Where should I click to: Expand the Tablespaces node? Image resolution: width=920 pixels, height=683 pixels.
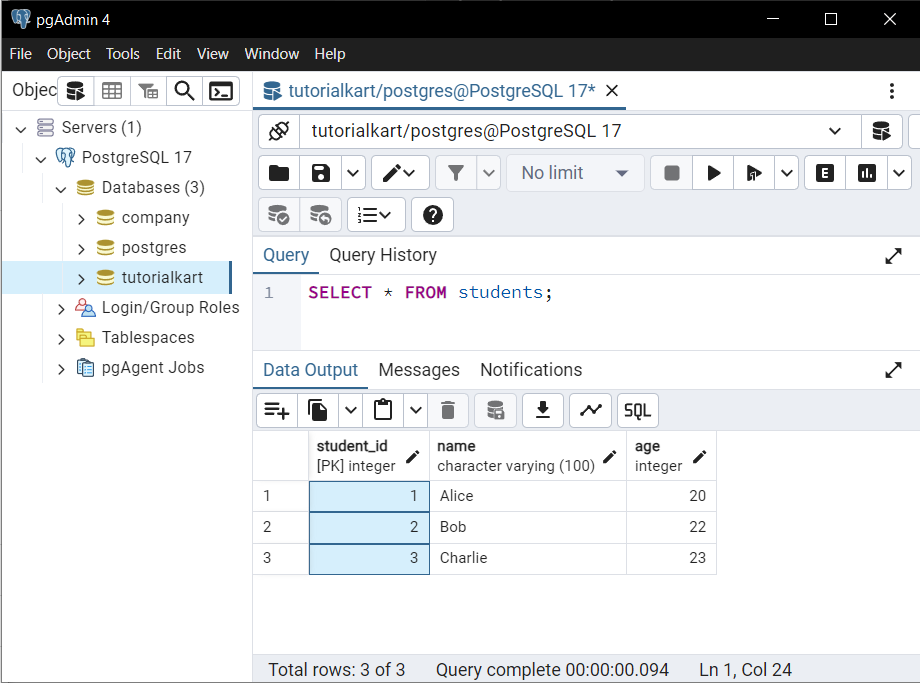click(x=61, y=339)
